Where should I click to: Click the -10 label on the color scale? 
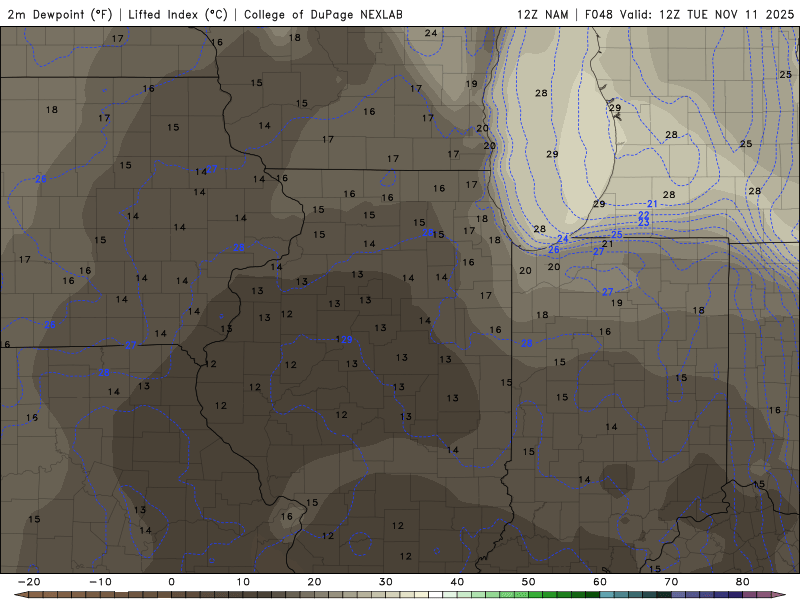[100, 582]
